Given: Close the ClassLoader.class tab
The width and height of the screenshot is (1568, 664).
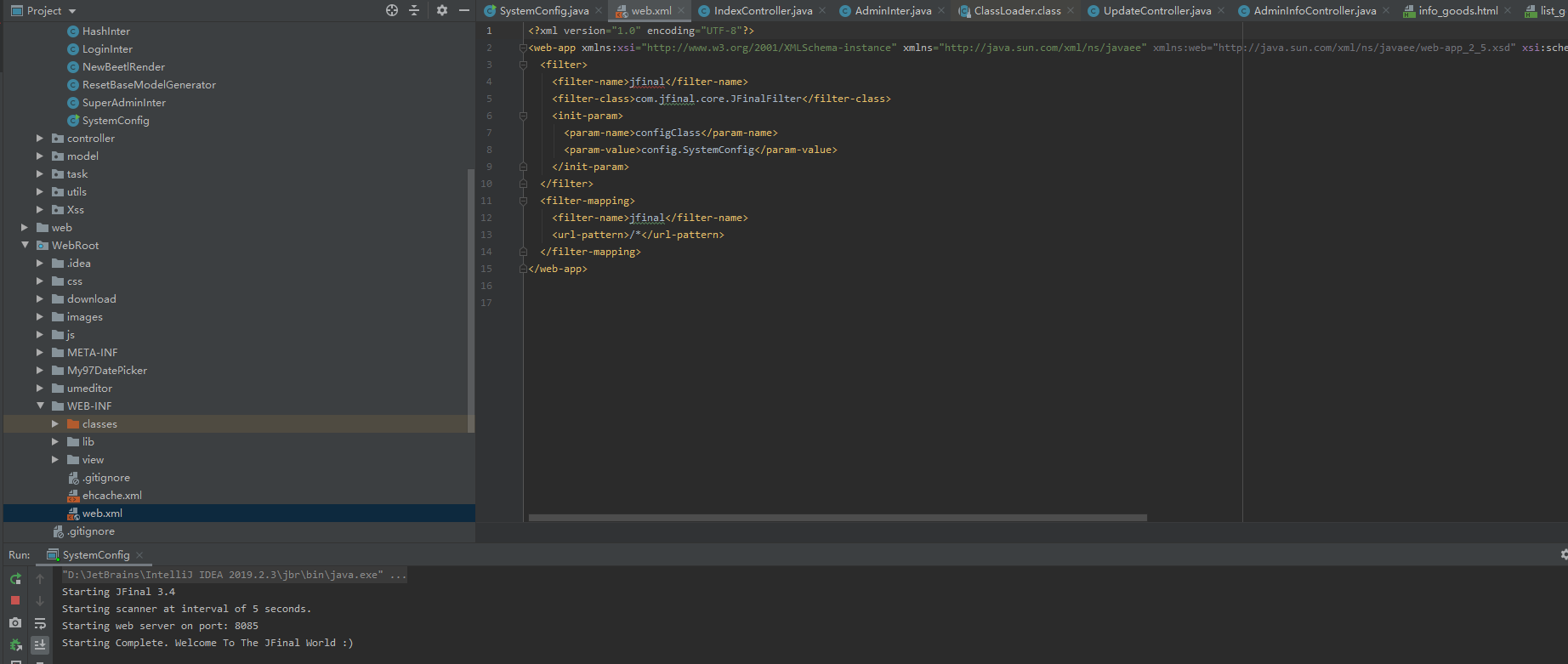Looking at the screenshot, I should coord(1071,10).
